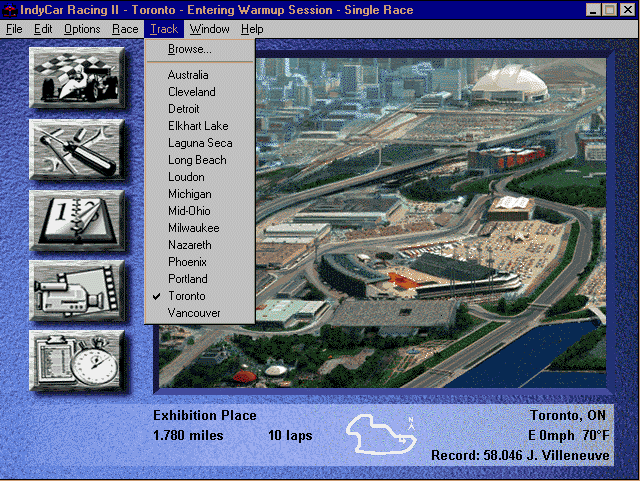The image size is (640, 481).
Task: Open the File menu
Action: [x=14, y=29]
